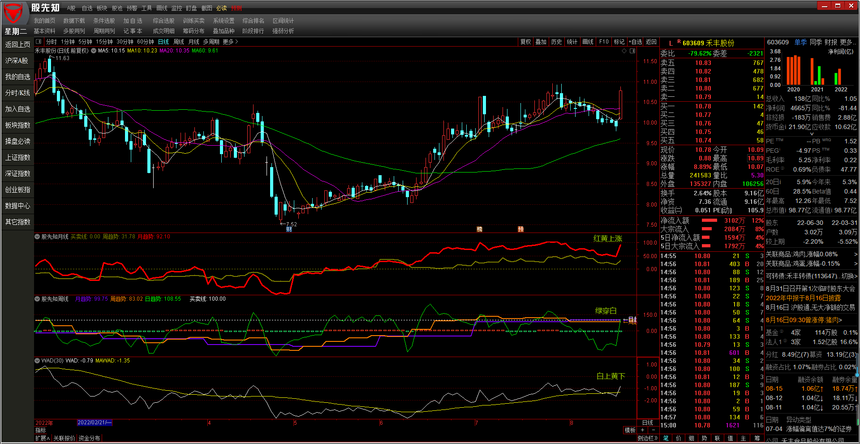
Task: Select the 财报 tab in financial panel
Action: pos(831,42)
